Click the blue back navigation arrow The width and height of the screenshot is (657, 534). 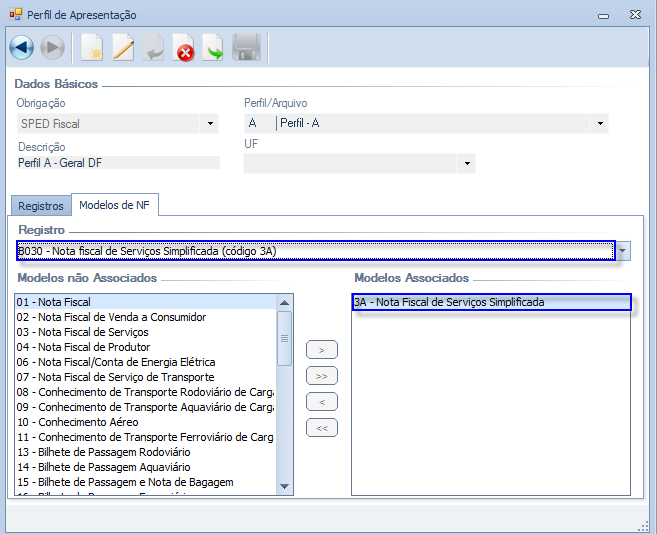click(x=22, y=47)
